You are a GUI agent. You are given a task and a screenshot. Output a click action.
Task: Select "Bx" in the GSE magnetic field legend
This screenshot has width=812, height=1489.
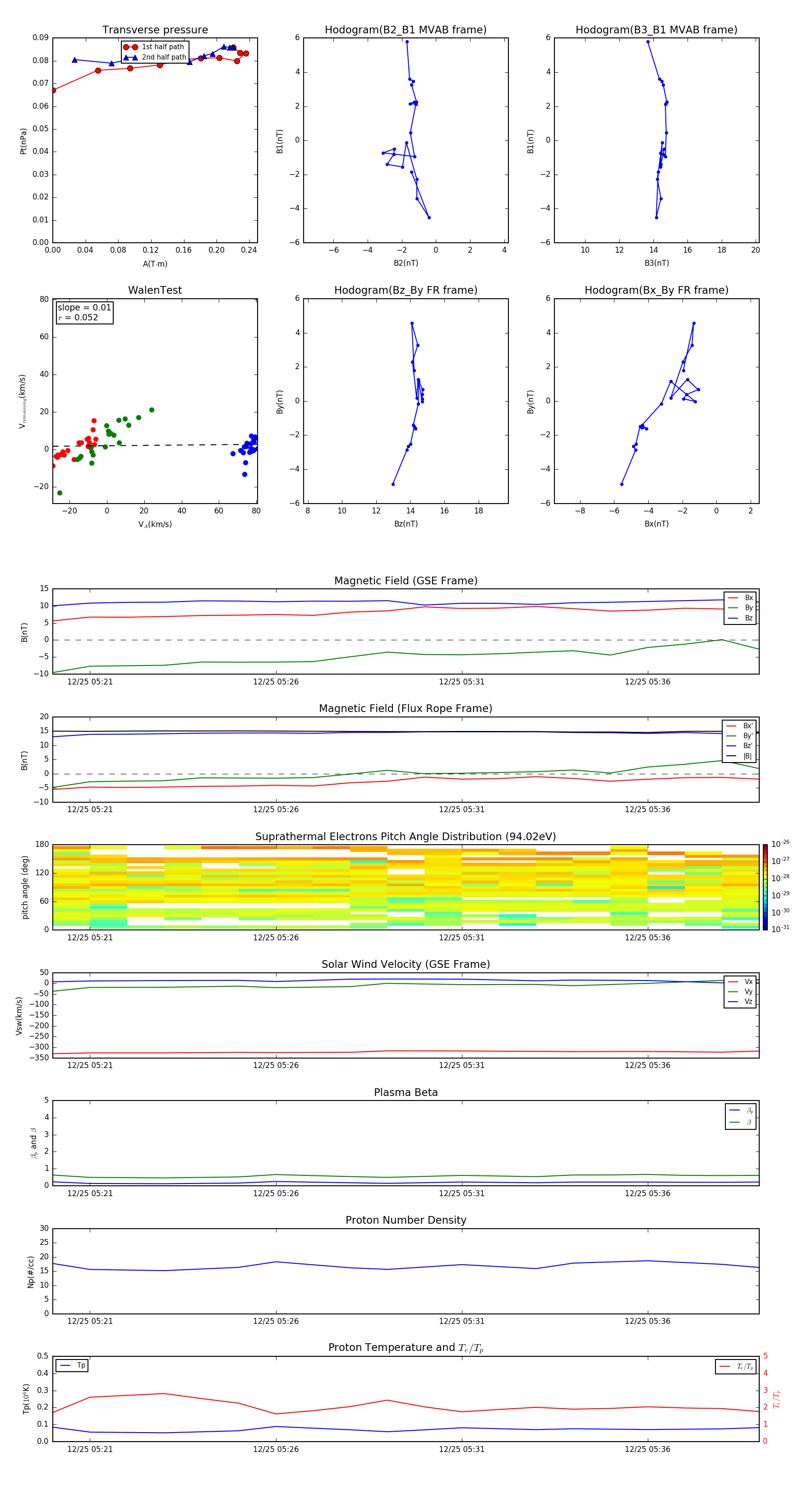740,598
